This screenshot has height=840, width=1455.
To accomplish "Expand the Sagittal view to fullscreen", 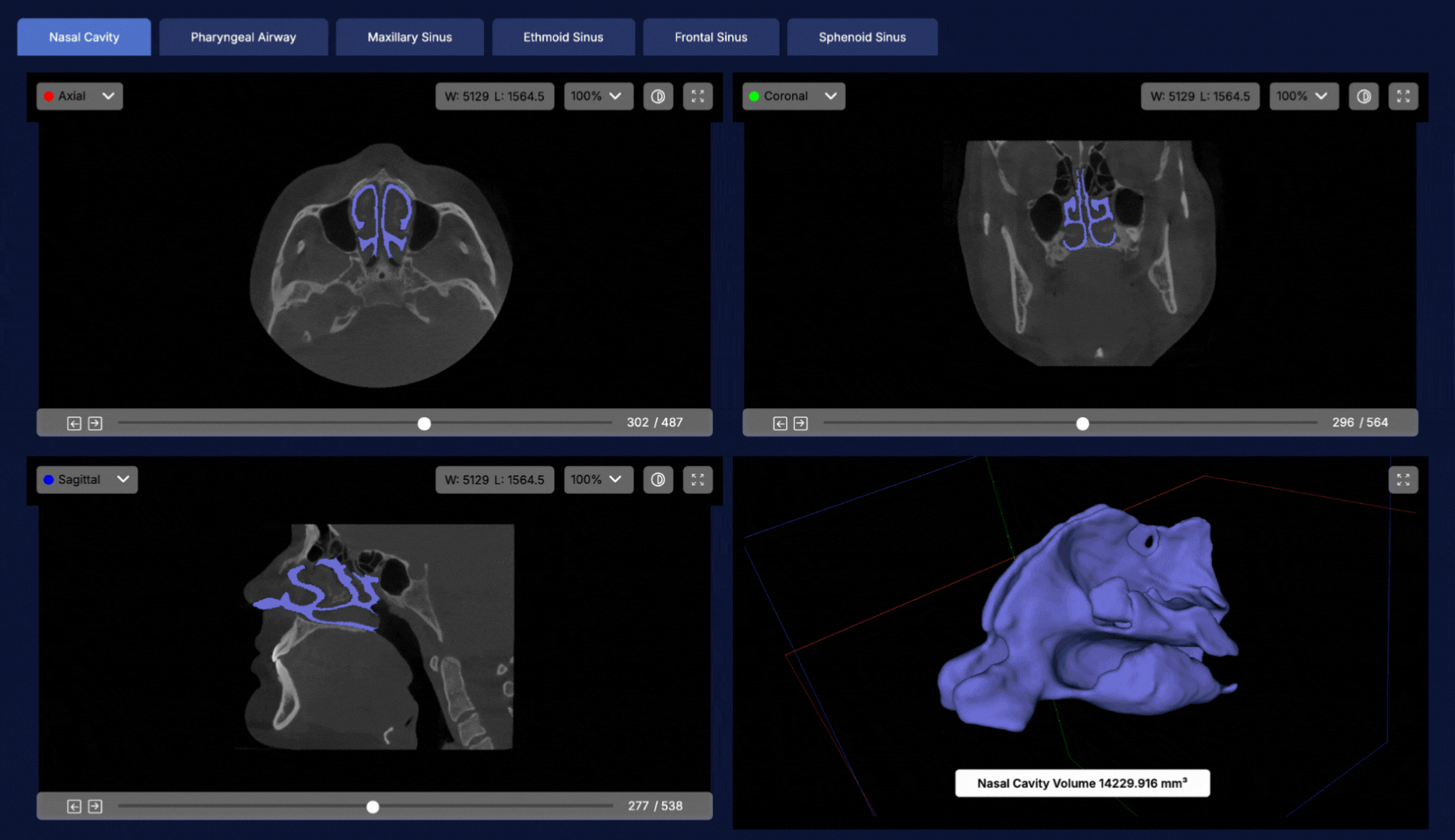I will (x=697, y=480).
